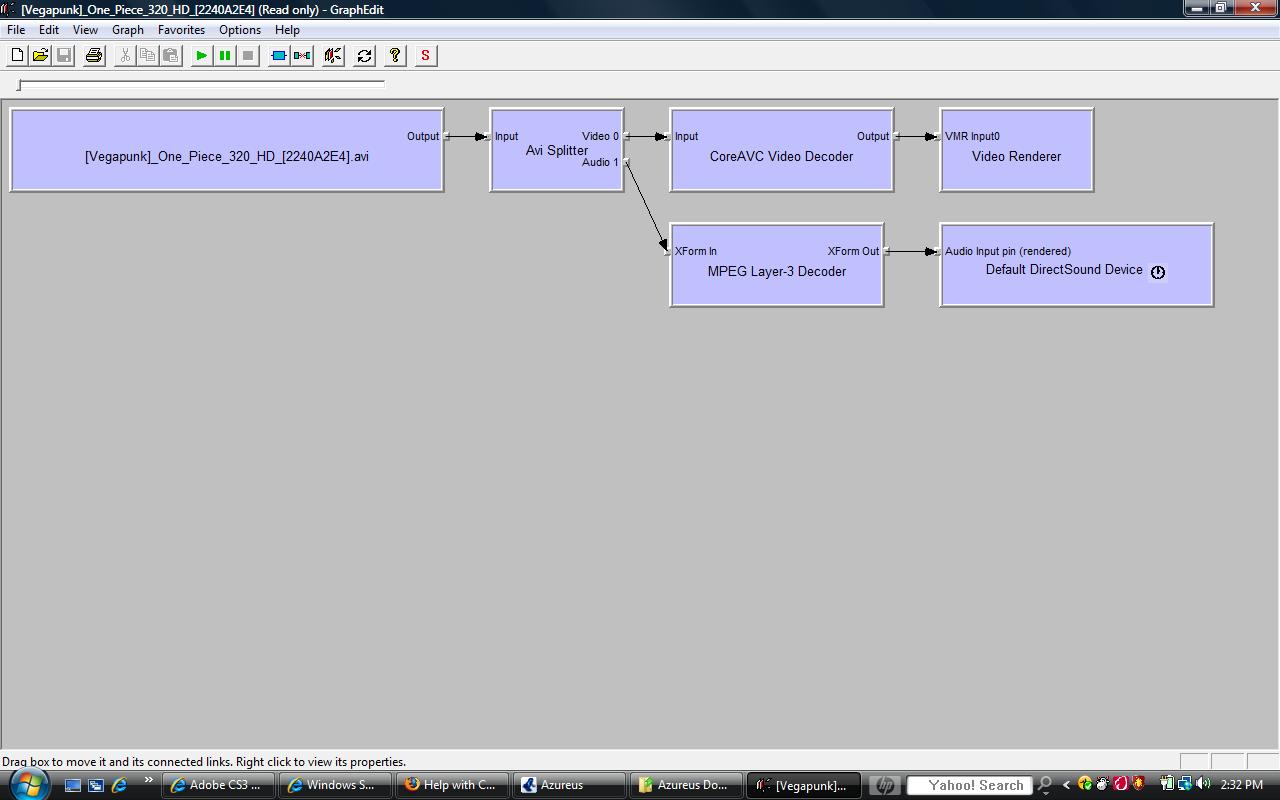
Task: Open the File menu
Action: tap(16, 30)
